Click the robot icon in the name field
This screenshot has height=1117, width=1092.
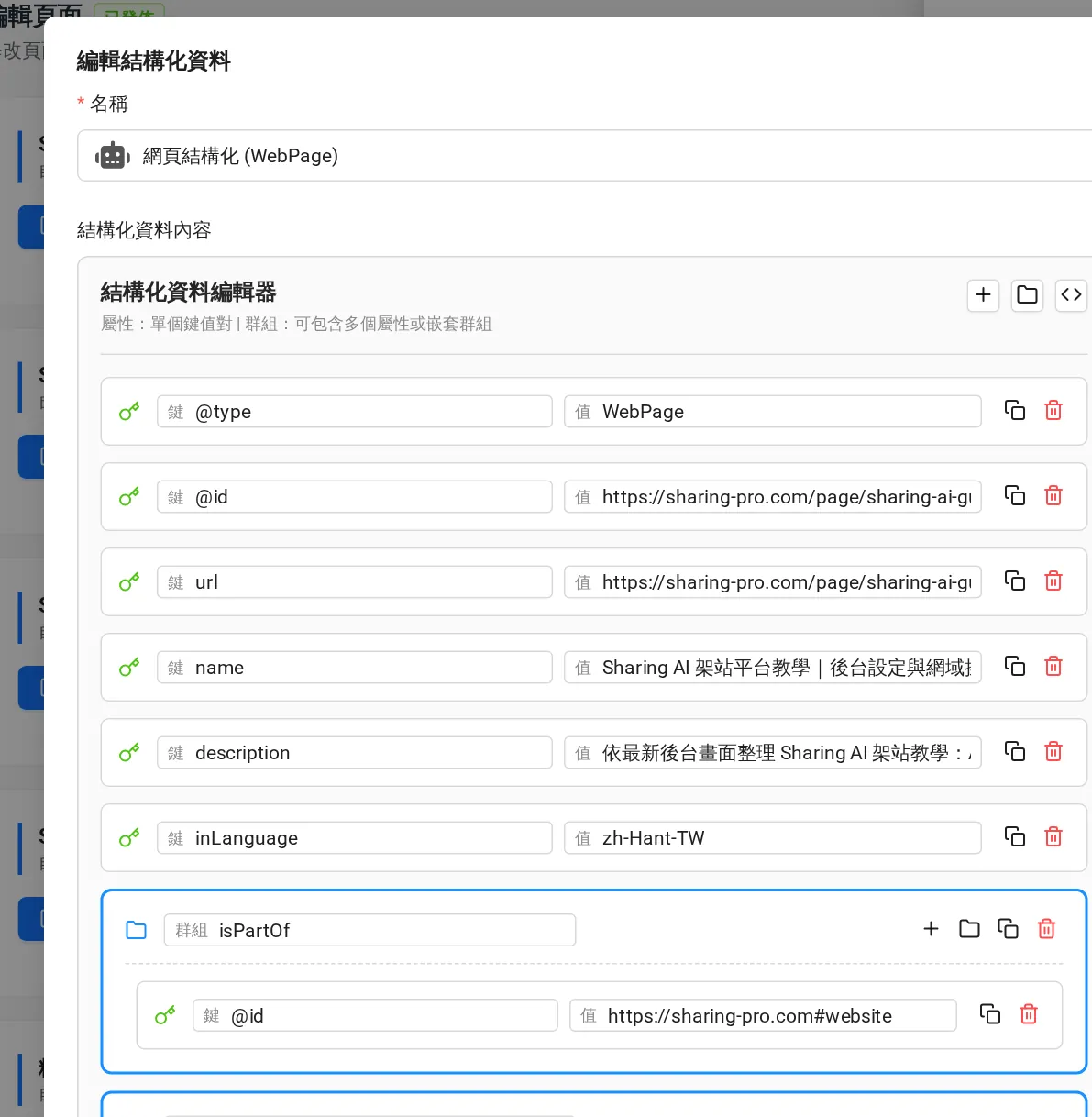pos(113,156)
